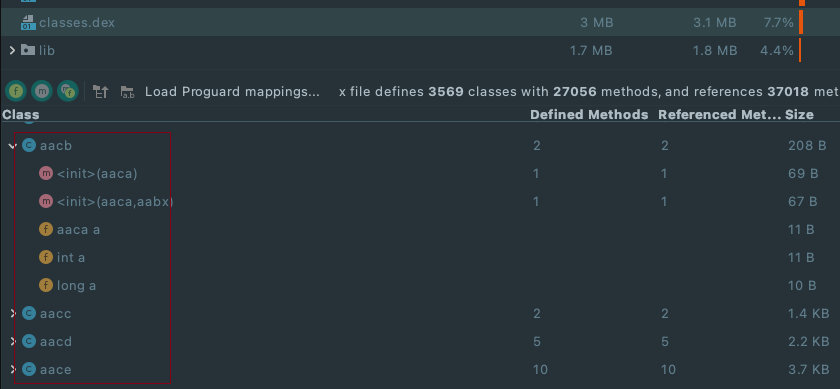
Task: Toggle the show fields filter icon
Action: (16, 91)
